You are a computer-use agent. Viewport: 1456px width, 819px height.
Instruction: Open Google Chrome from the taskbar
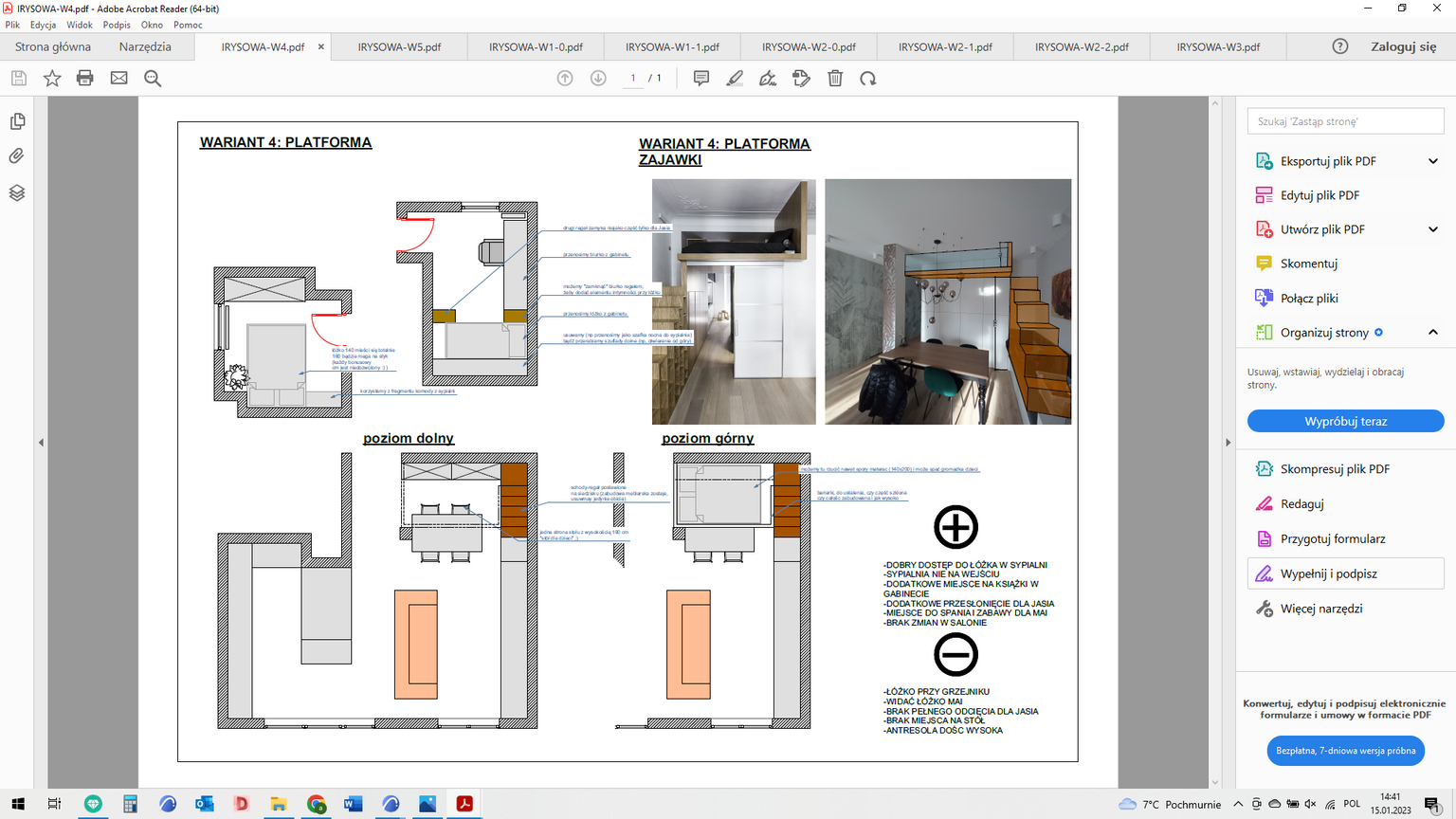[x=317, y=804]
